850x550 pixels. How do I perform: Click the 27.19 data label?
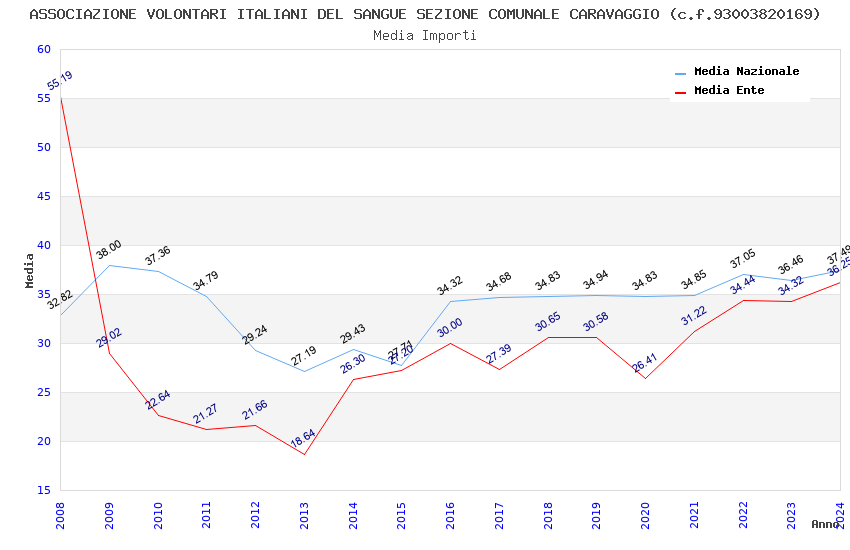click(x=303, y=355)
